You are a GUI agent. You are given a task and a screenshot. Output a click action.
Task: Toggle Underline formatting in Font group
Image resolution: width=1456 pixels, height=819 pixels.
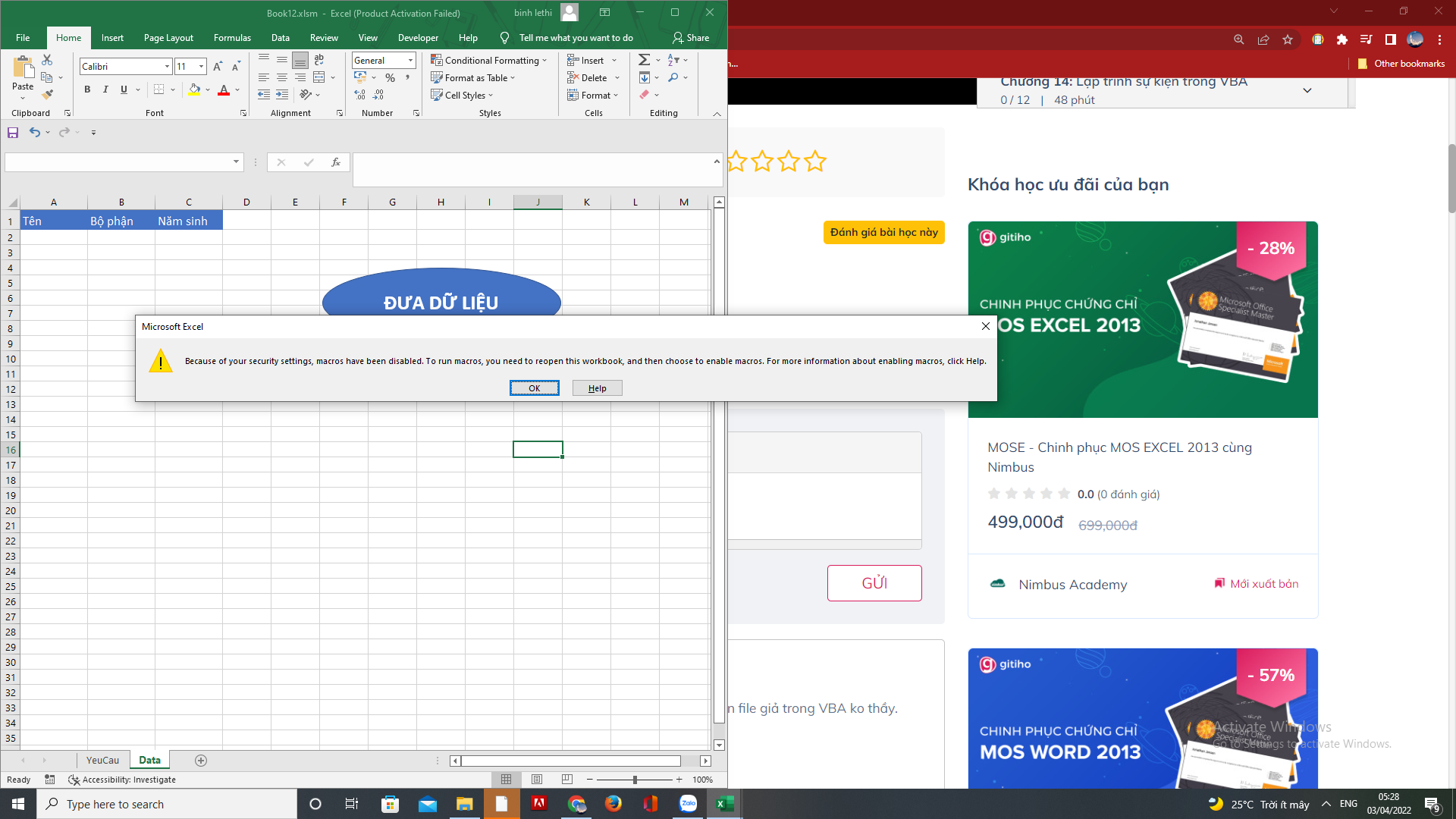(x=124, y=89)
